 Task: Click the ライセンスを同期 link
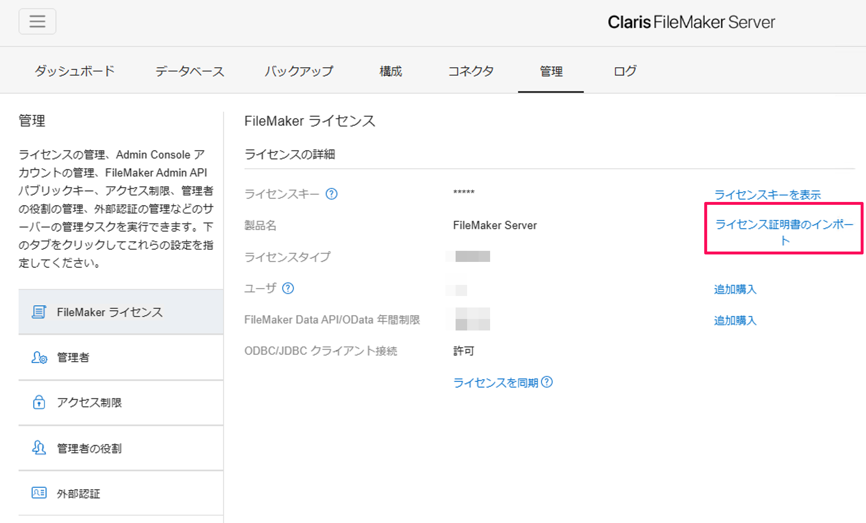pos(495,383)
